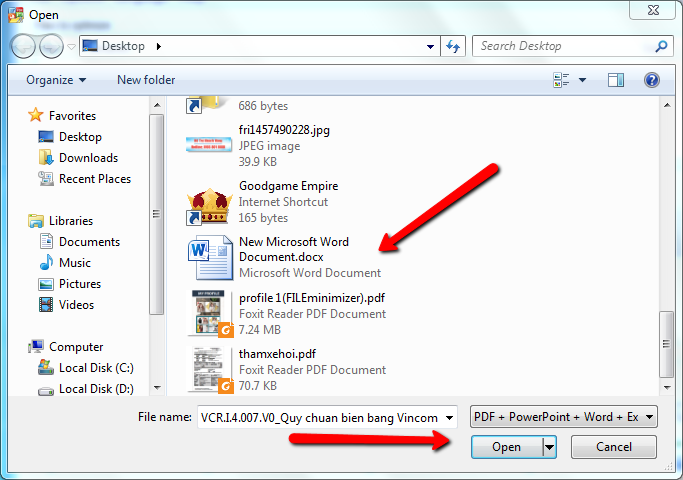The width and height of the screenshot is (683, 480).
Task: Click the Local Disk (D:) drive icon
Action: coord(46,391)
